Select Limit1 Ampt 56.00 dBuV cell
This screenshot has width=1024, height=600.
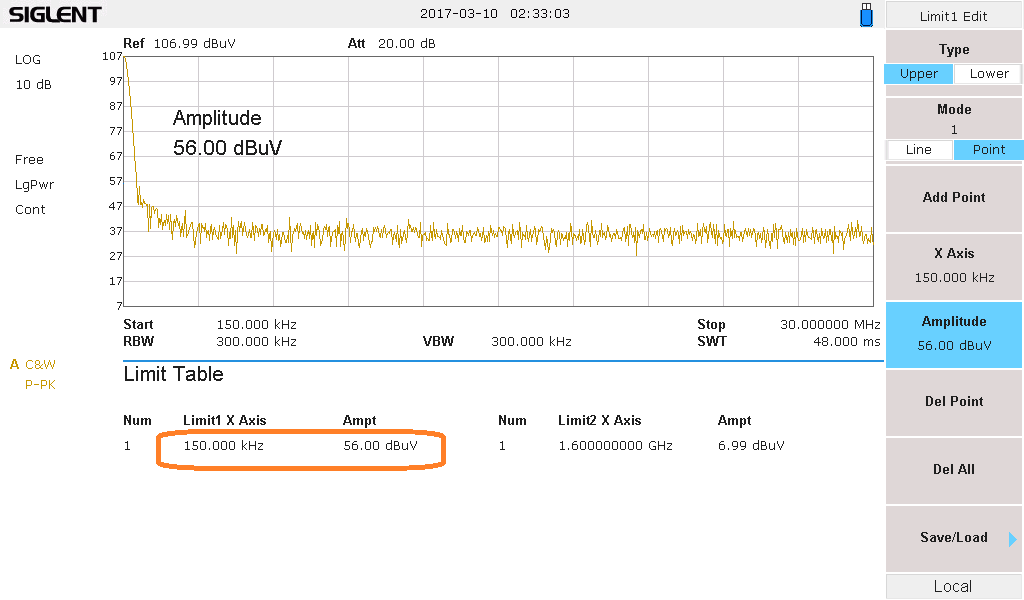click(x=380, y=446)
